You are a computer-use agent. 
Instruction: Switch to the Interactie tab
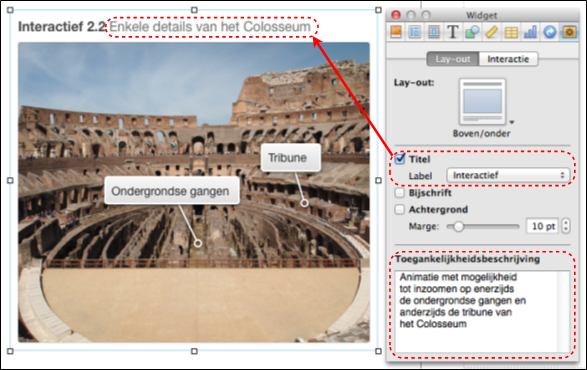pos(508,59)
